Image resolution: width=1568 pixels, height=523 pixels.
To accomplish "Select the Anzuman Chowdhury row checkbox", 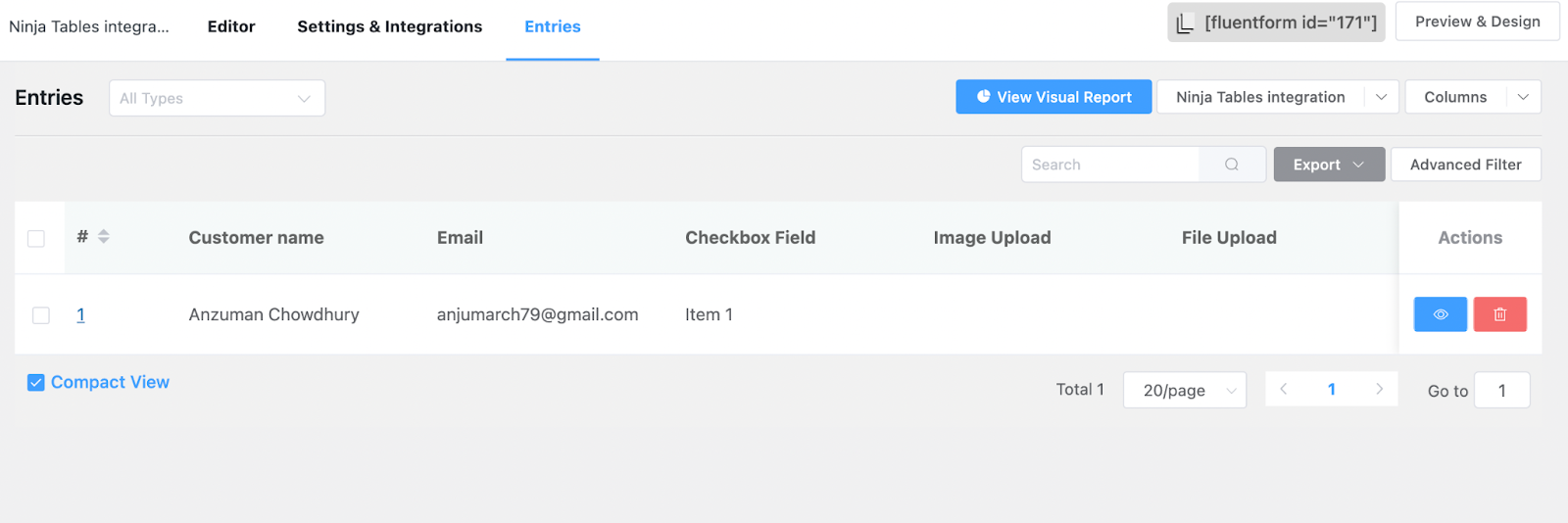I will click(x=41, y=315).
